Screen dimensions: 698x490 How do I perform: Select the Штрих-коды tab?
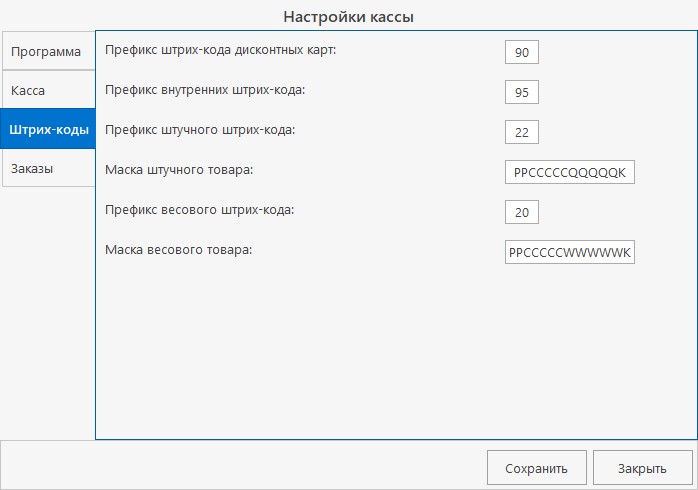click(x=47, y=130)
